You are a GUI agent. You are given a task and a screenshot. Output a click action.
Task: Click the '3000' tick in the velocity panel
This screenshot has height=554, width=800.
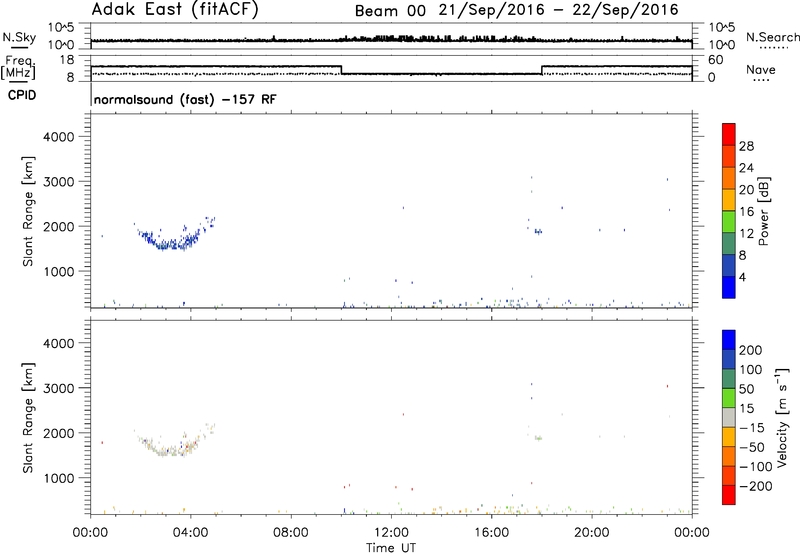pos(59,388)
